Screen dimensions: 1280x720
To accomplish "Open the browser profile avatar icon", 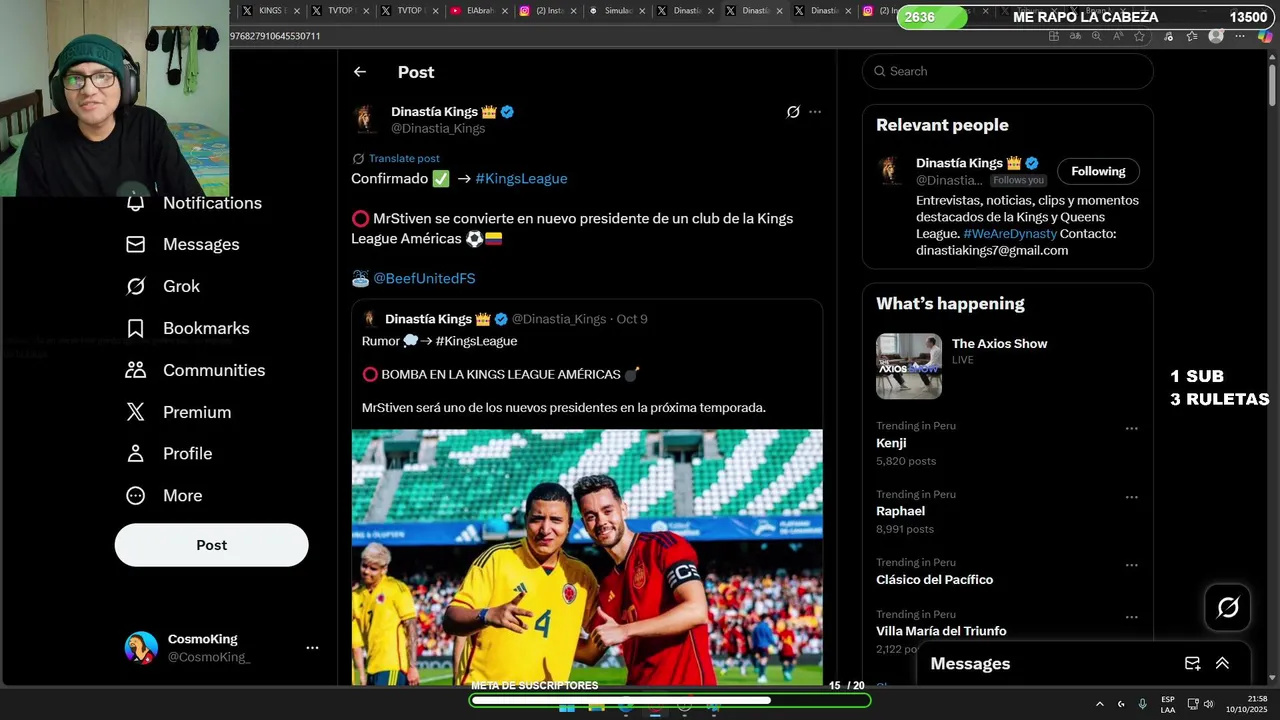I will tap(1216, 36).
